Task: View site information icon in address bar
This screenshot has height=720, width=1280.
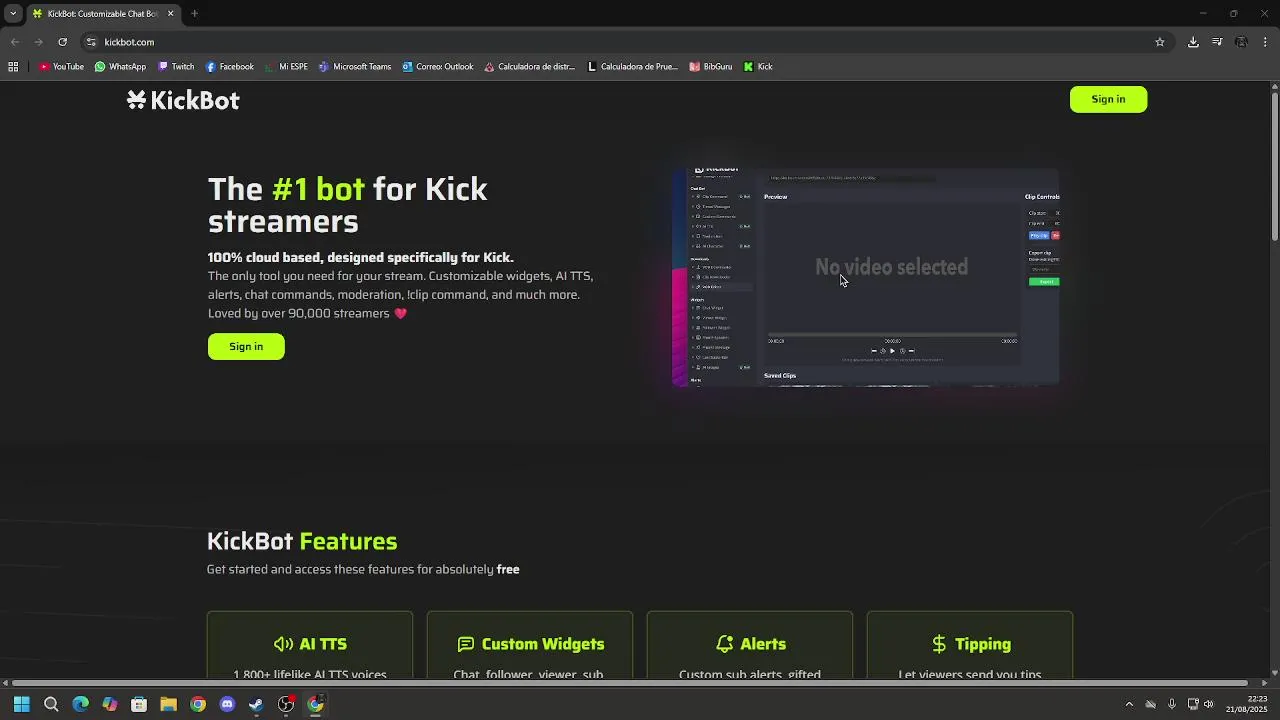Action: (x=91, y=42)
